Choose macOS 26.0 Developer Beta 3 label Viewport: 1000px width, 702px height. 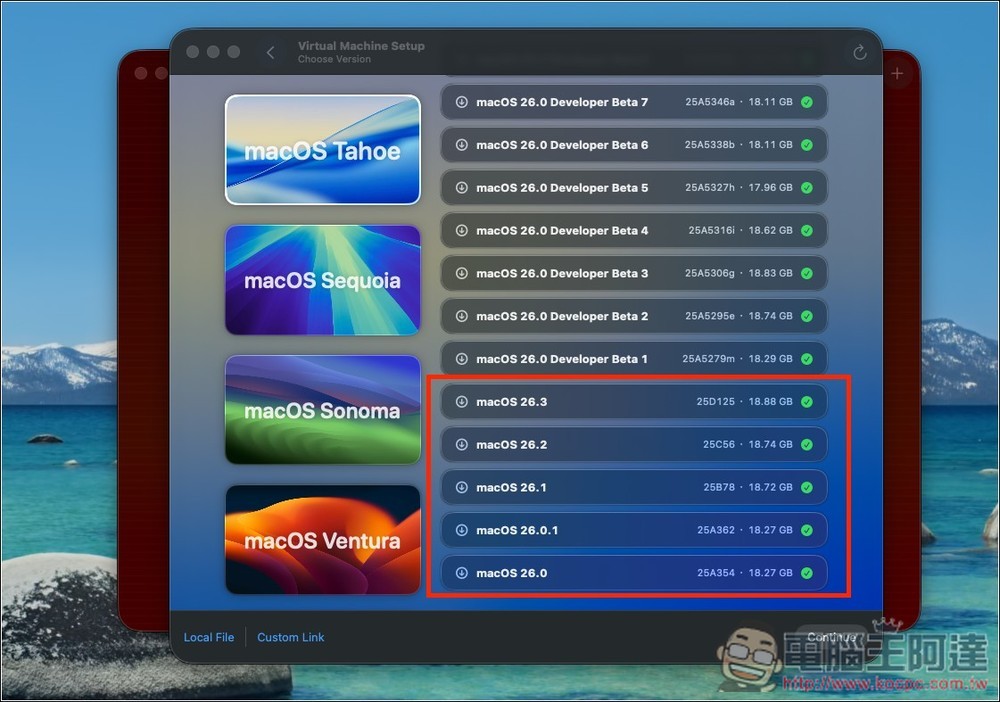[x=562, y=273]
